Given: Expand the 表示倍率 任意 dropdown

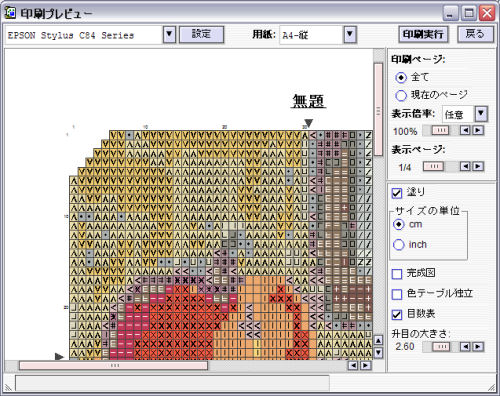Looking at the screenshot, I should tap(481, 114).
